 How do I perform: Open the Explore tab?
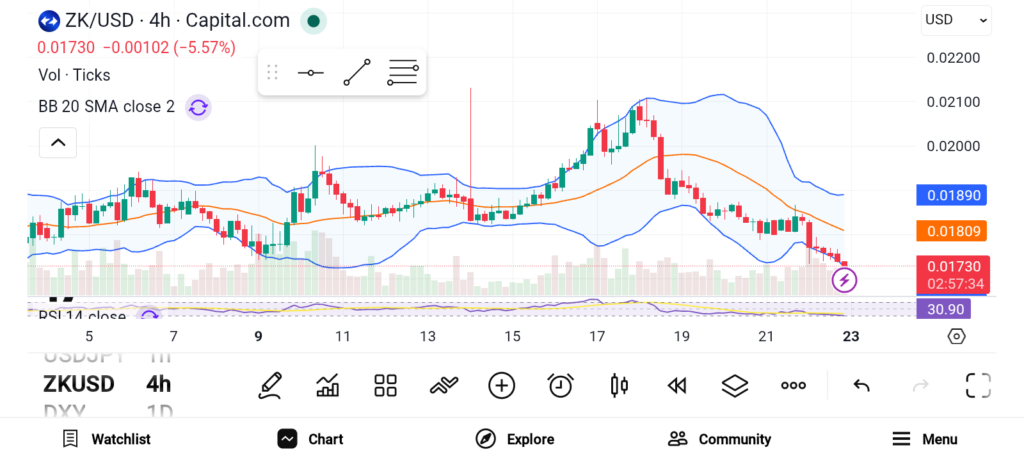tap(514, 439)
